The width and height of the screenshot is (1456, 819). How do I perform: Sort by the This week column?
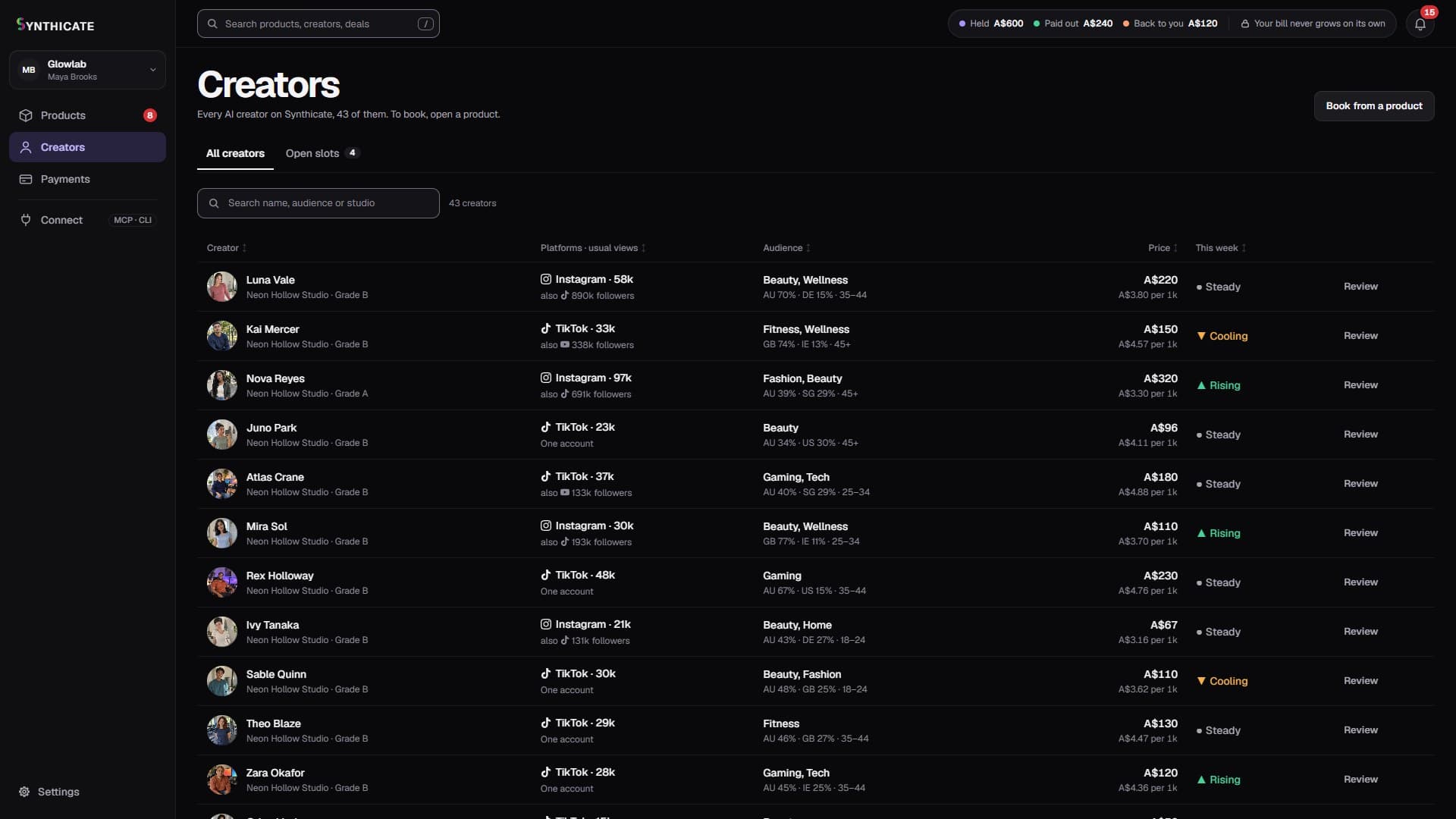[1220, 248]
